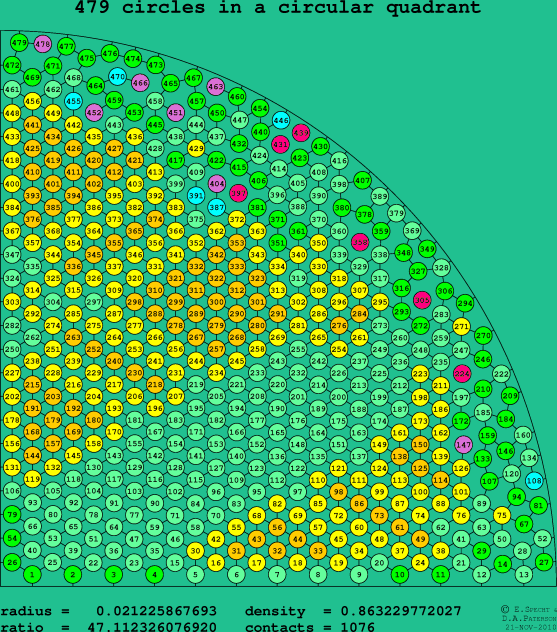The image size is (557, 632).
Task: Select green circle number 479
Action: click(19, 43)
